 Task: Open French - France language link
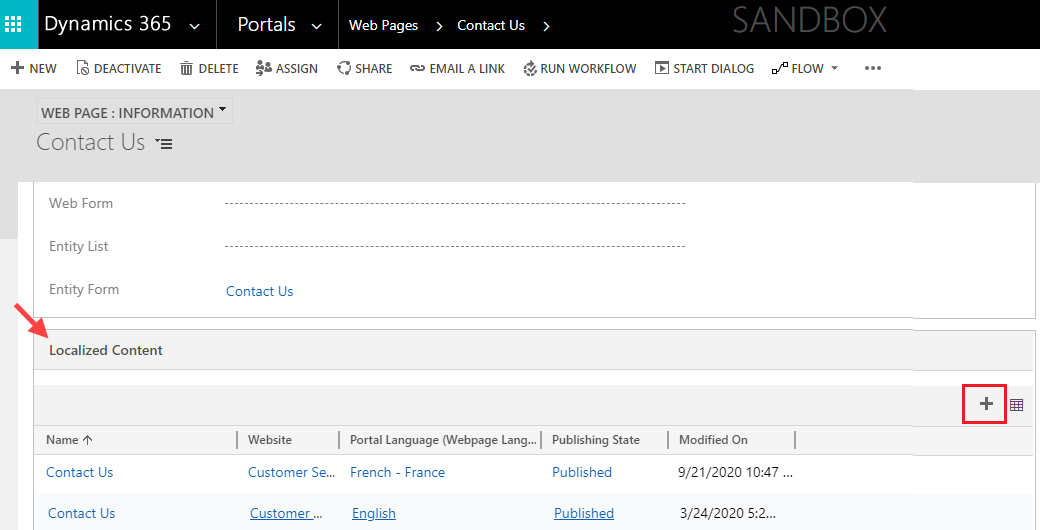click(397, 472)
